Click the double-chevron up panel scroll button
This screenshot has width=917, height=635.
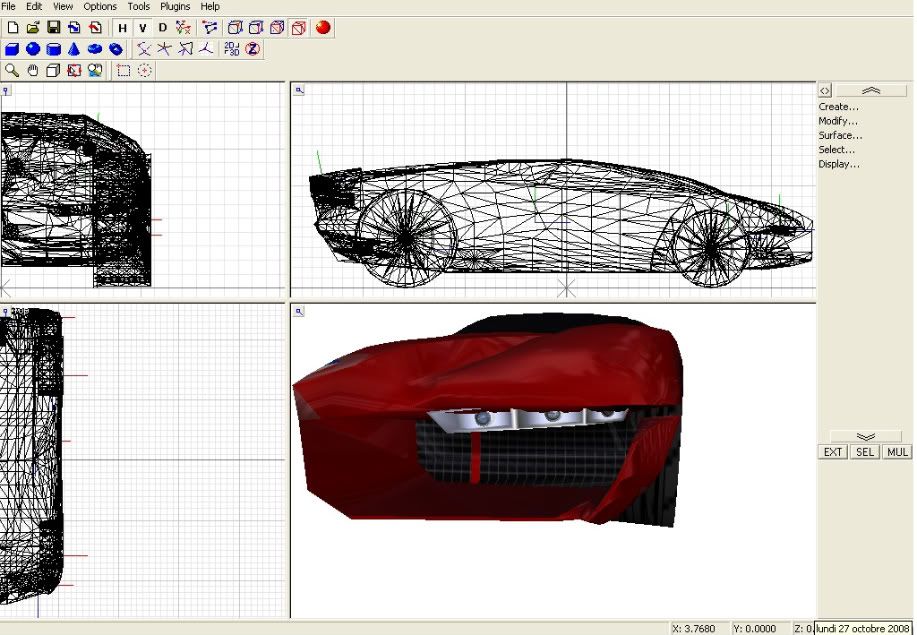tap(870, 90)
